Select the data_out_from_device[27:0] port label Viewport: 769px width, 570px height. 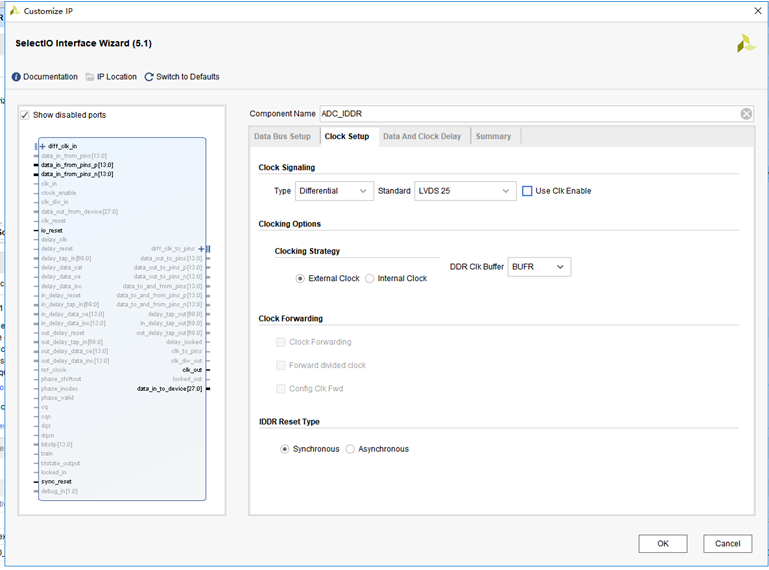[79, 211]
